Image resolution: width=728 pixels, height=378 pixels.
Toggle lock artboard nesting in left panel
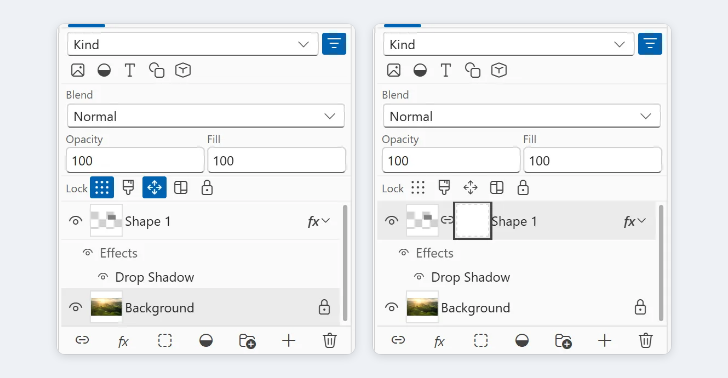pos(181,188)
